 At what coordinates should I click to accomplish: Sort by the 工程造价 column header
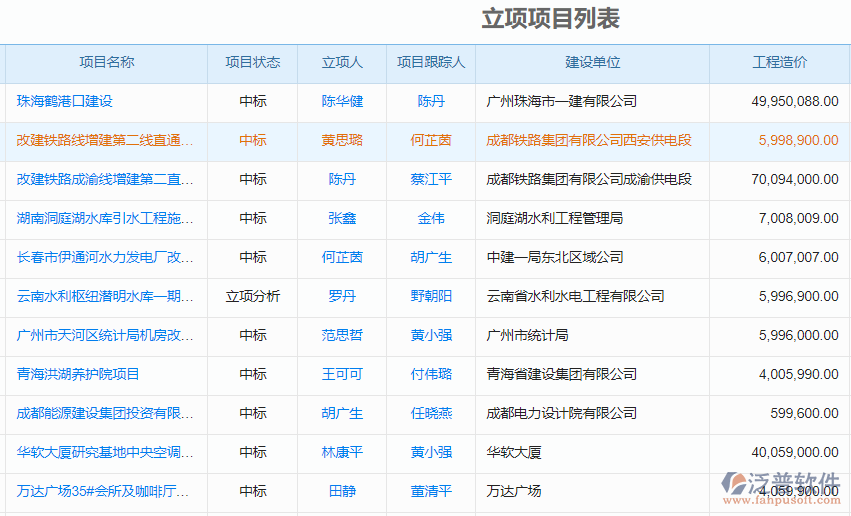[779, 62]
